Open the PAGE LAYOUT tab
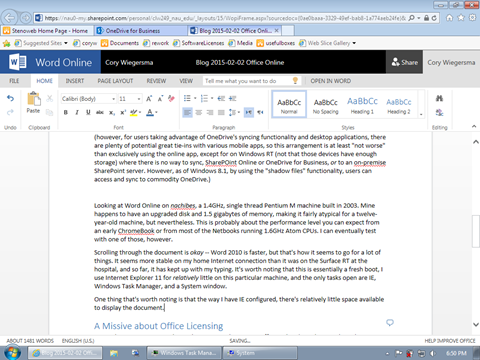 pos(115,81)
